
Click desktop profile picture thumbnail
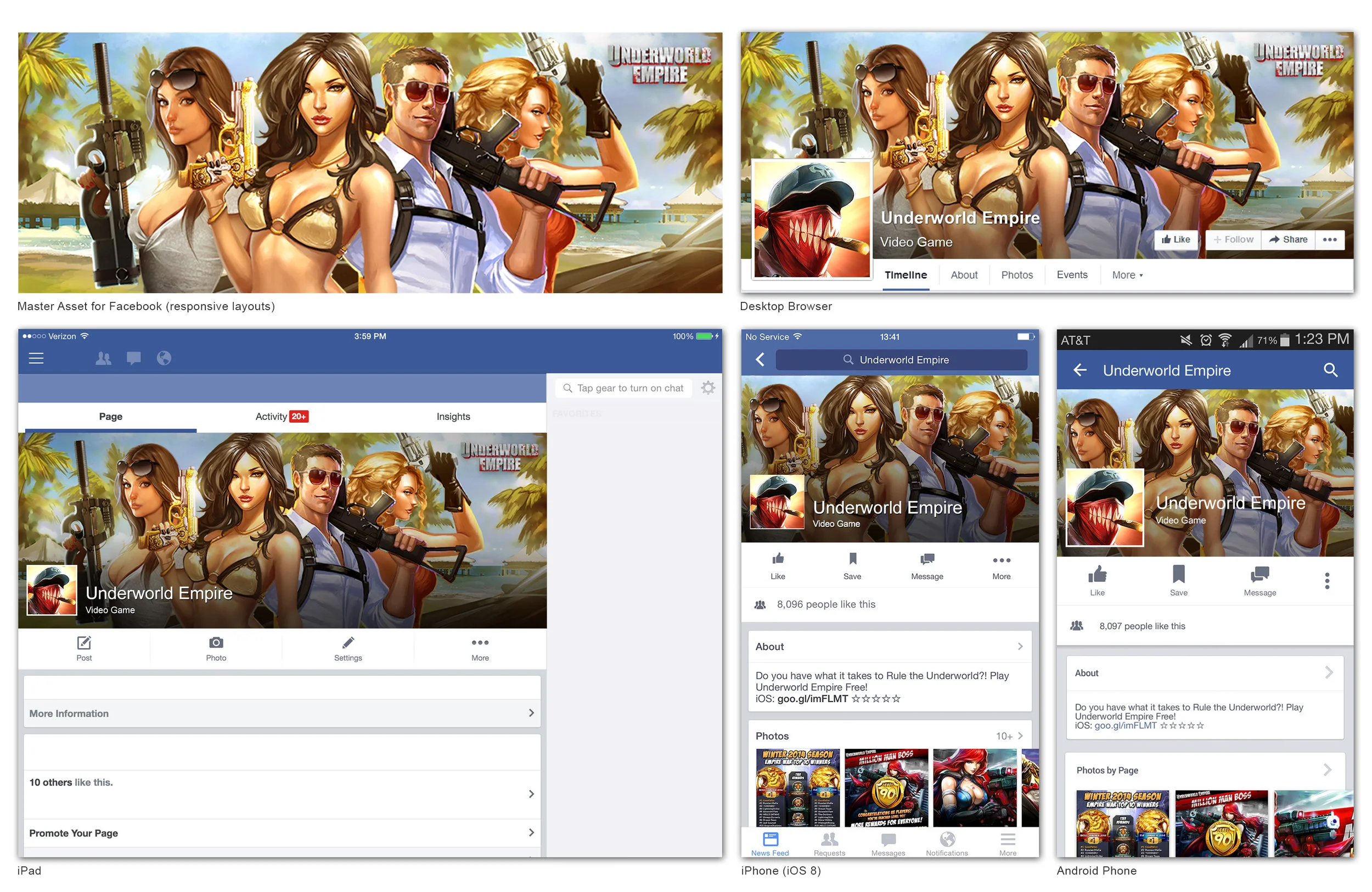[x=812, y=219]
